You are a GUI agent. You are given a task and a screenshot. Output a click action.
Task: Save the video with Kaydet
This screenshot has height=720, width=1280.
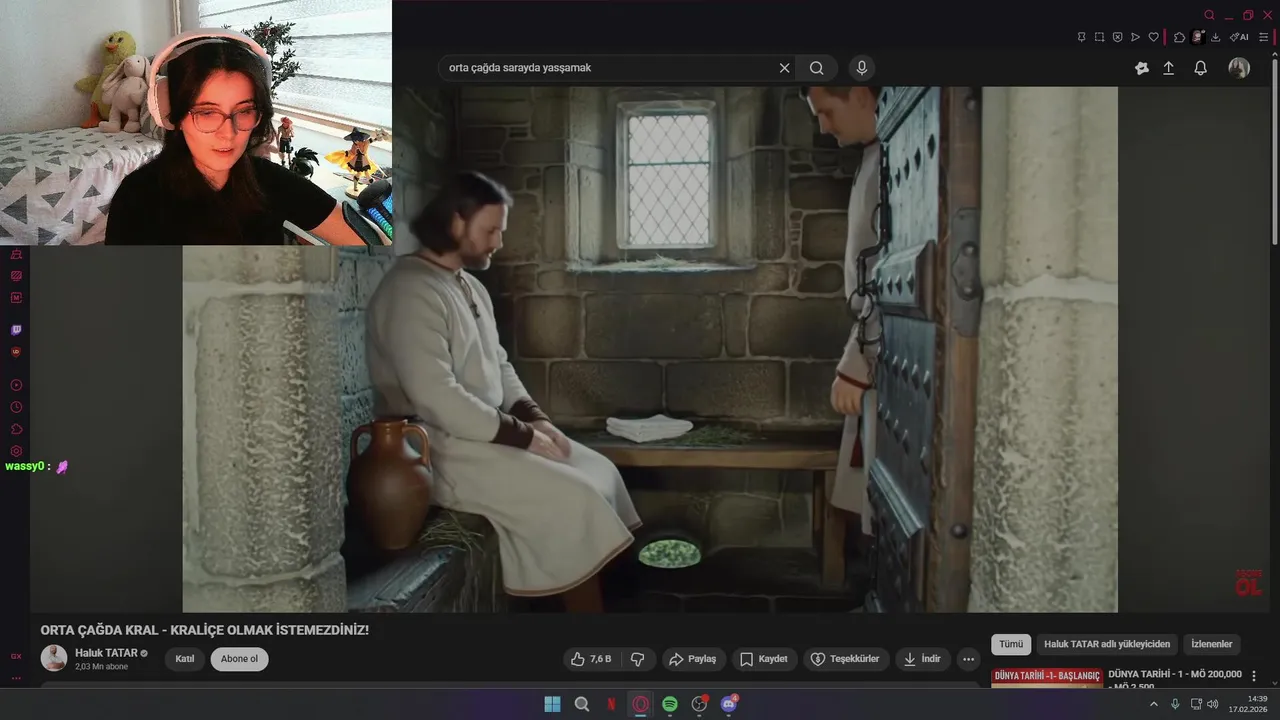[x=764, y=659]
